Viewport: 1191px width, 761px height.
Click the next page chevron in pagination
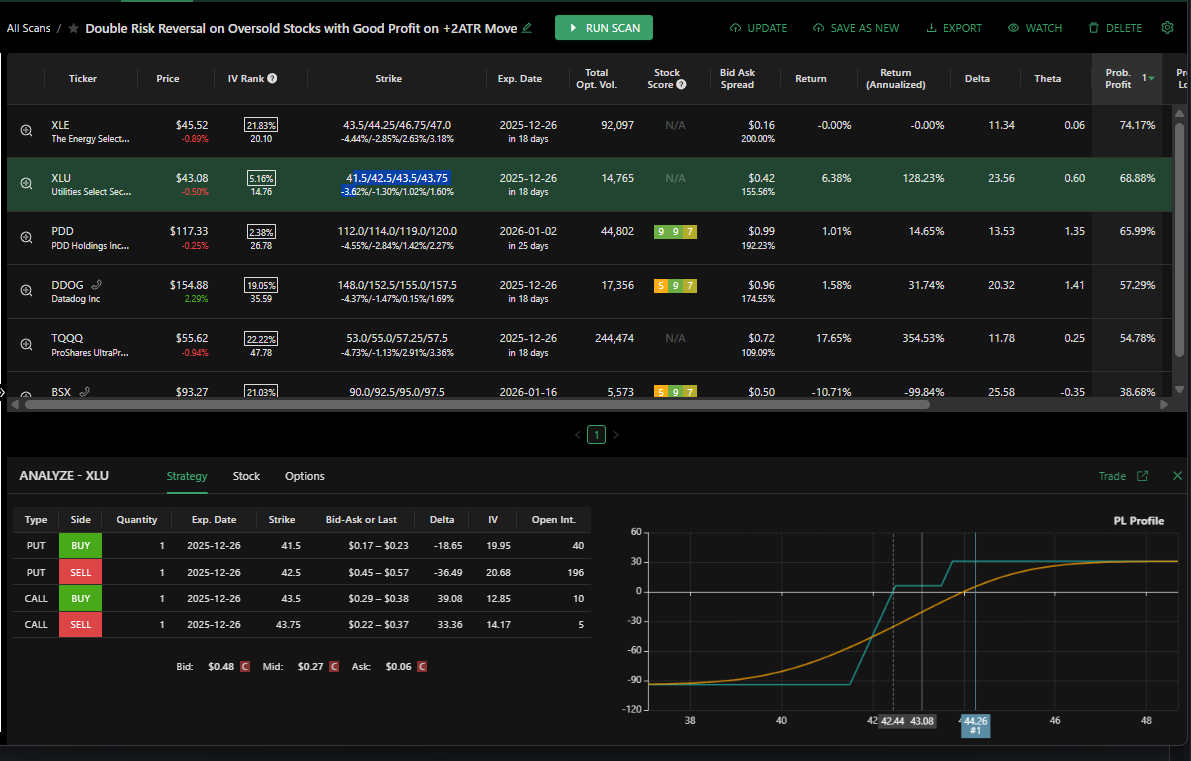[x=616, y=435]
